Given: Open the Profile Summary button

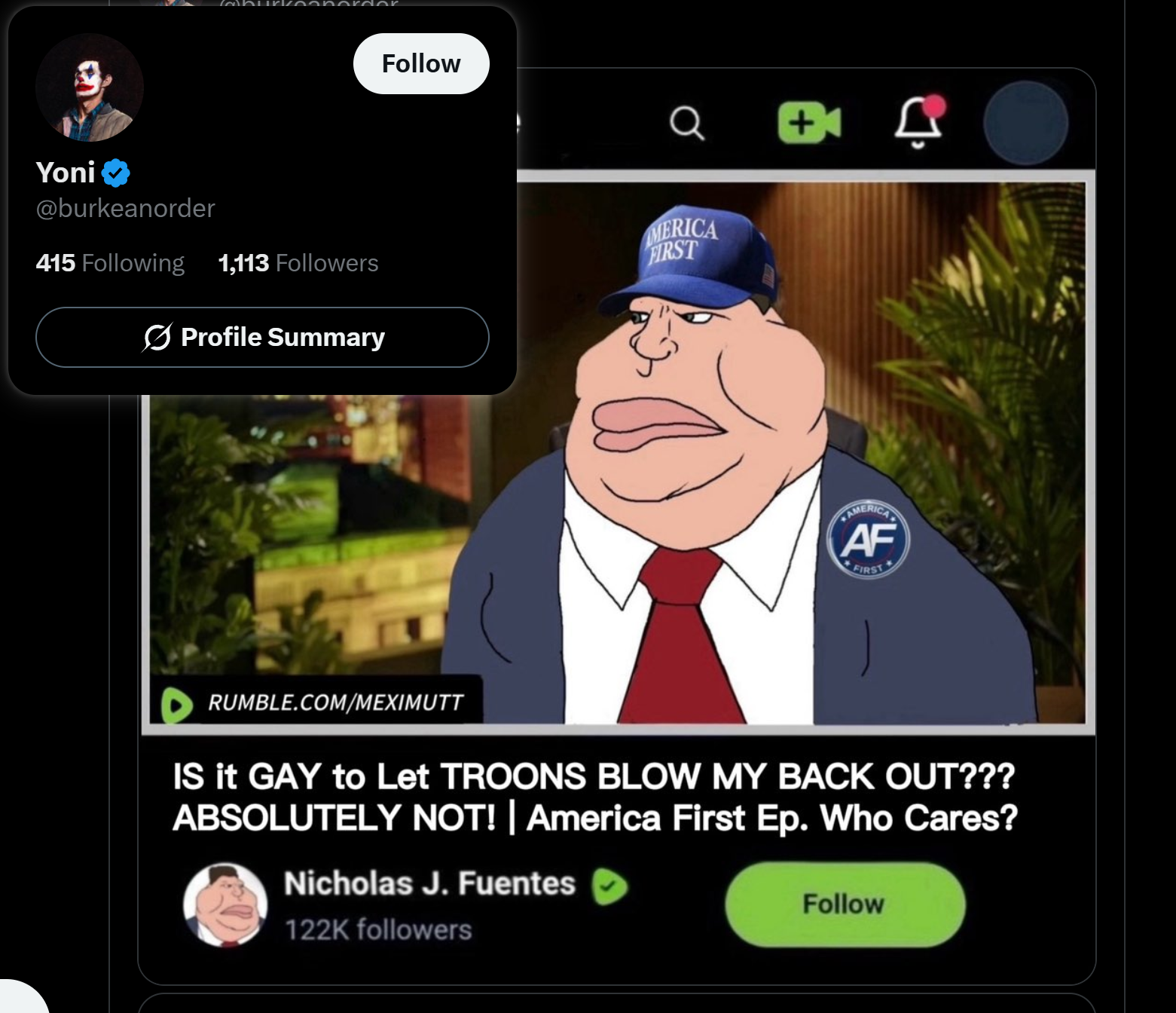Looking at the screenshot, I should [x=262, y=337].
